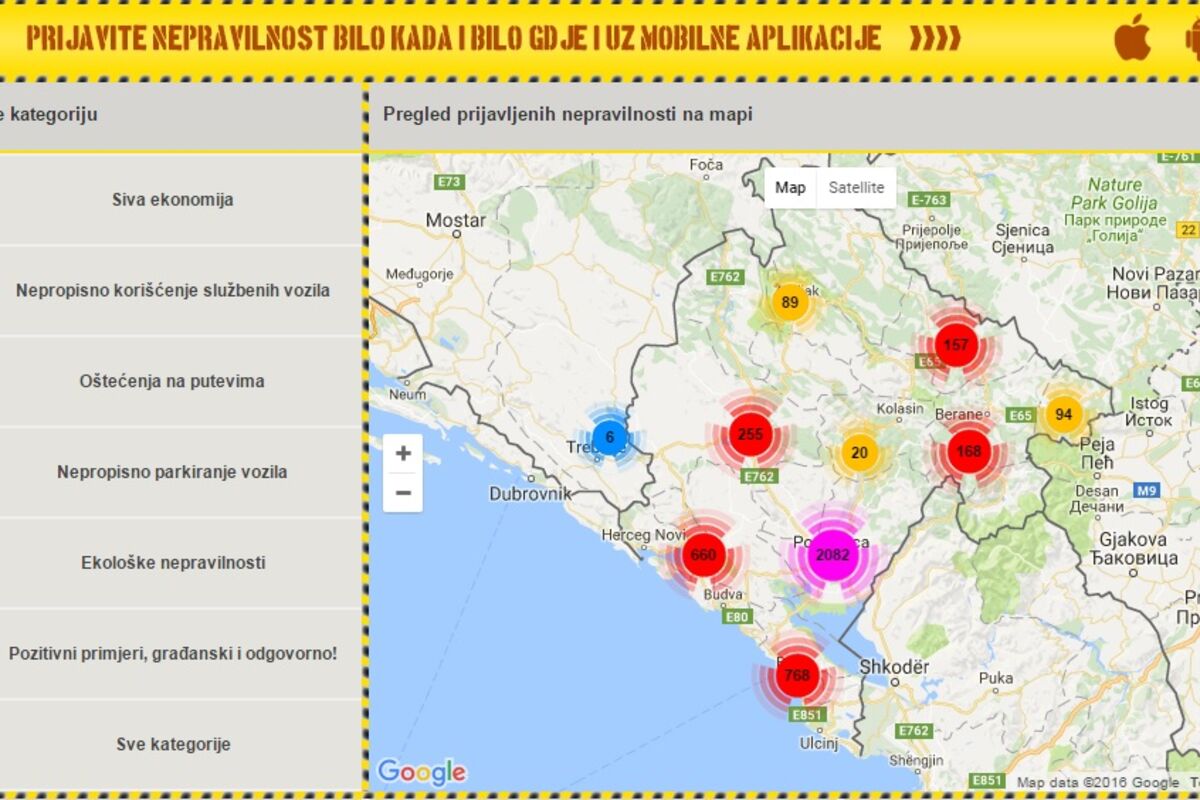The image size is (1200, 800).
Task: Select the red 660 cluster marker
Action: [x=703, y=555]
